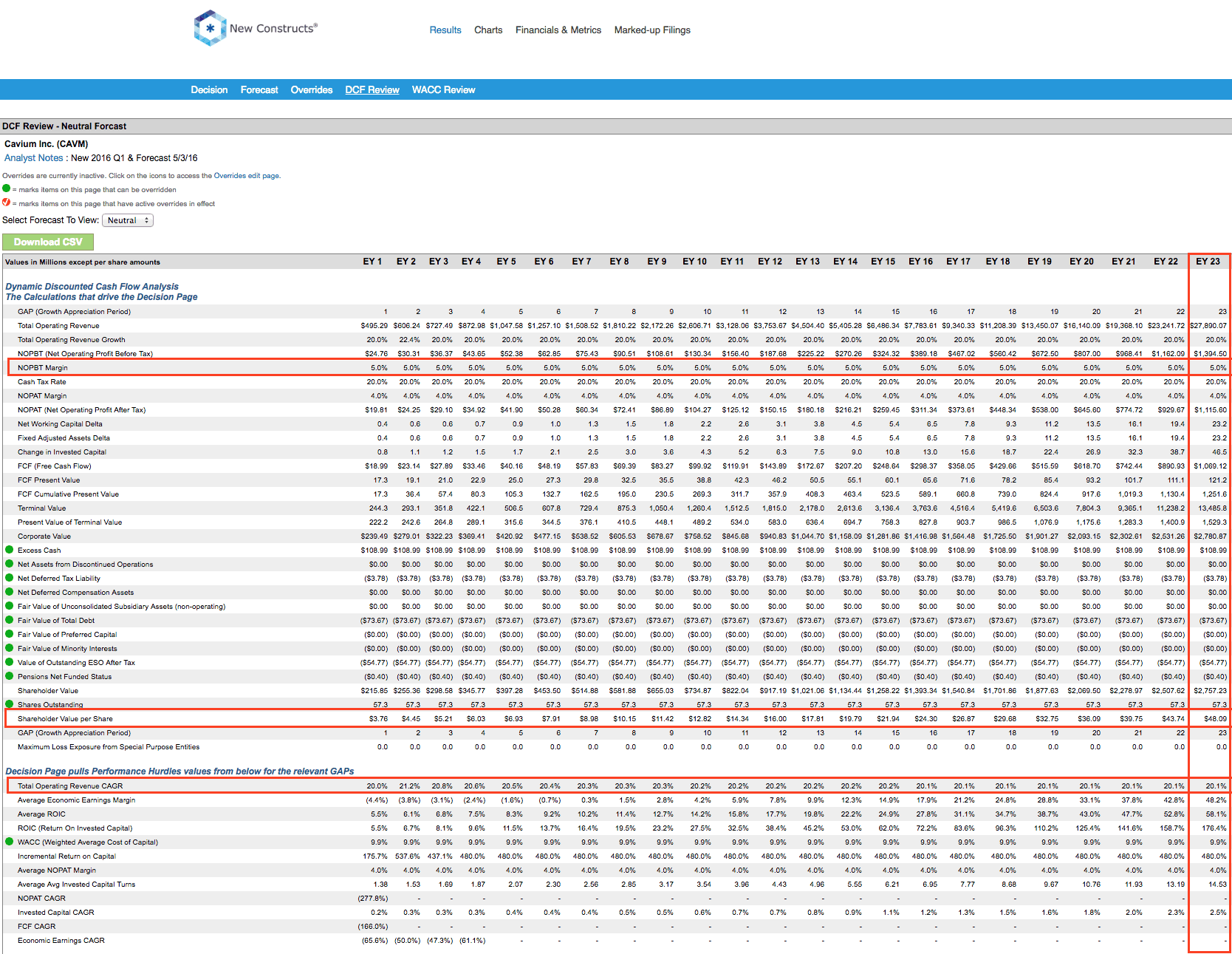The height and width of the screenshot is (954, 1232).
Task: Click Decision Page pulls Performance Hurdles heading
Action: tap(179, 771)
